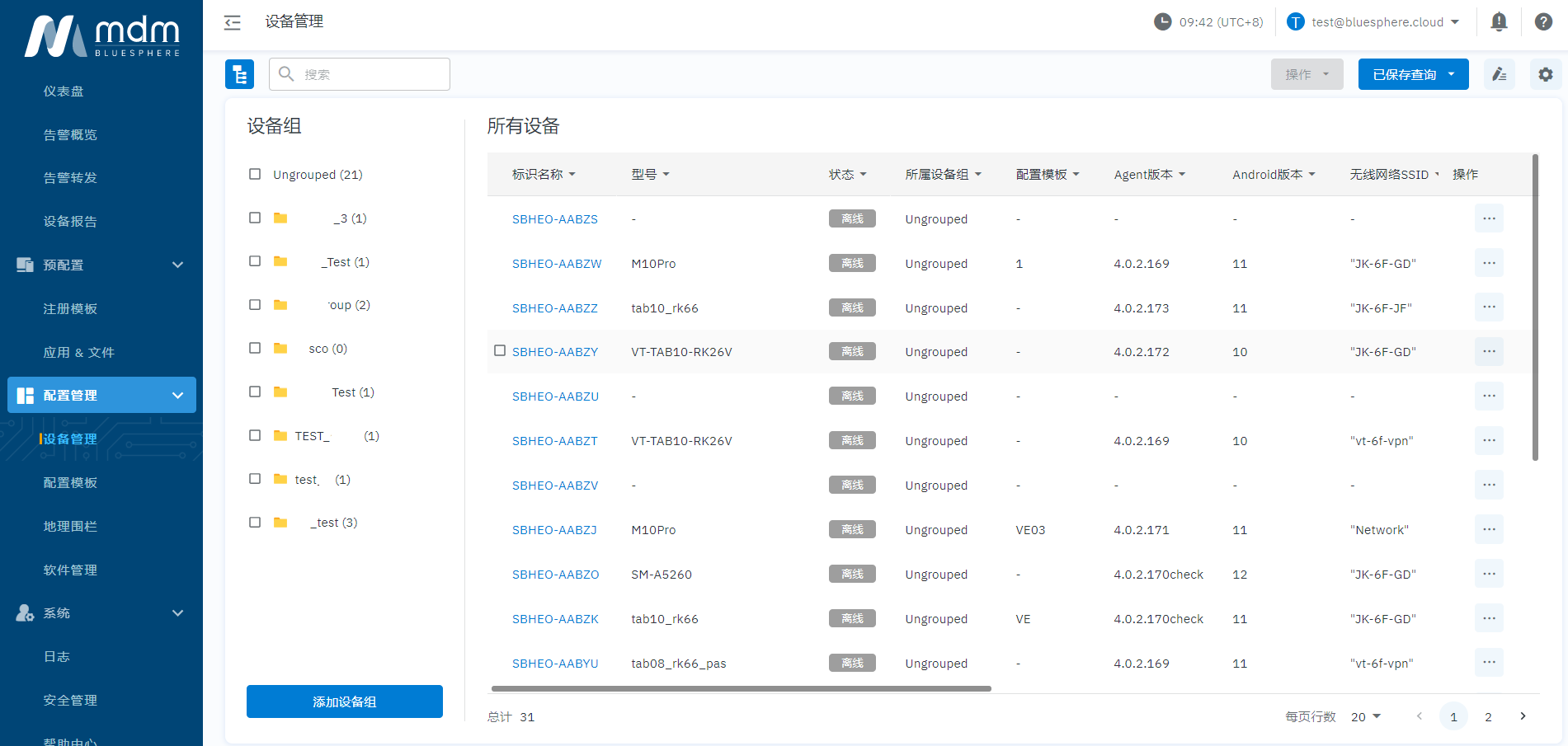The height and width of the screenshot is (746, 1568).
Task: Open the SBHEO-AABZW device link
Action: (556, 264)
